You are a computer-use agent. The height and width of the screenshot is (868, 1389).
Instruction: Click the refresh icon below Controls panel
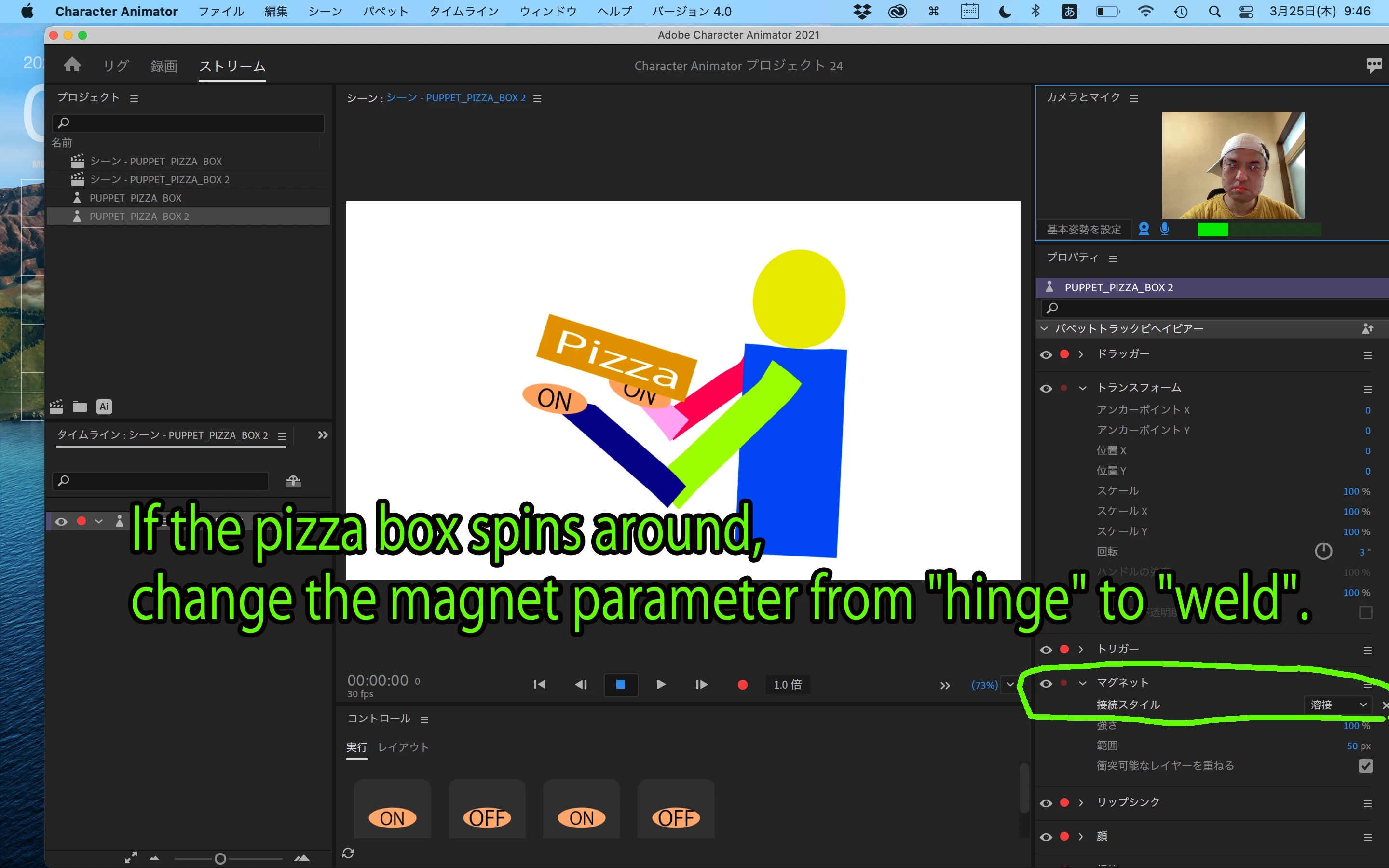point(348,853)
